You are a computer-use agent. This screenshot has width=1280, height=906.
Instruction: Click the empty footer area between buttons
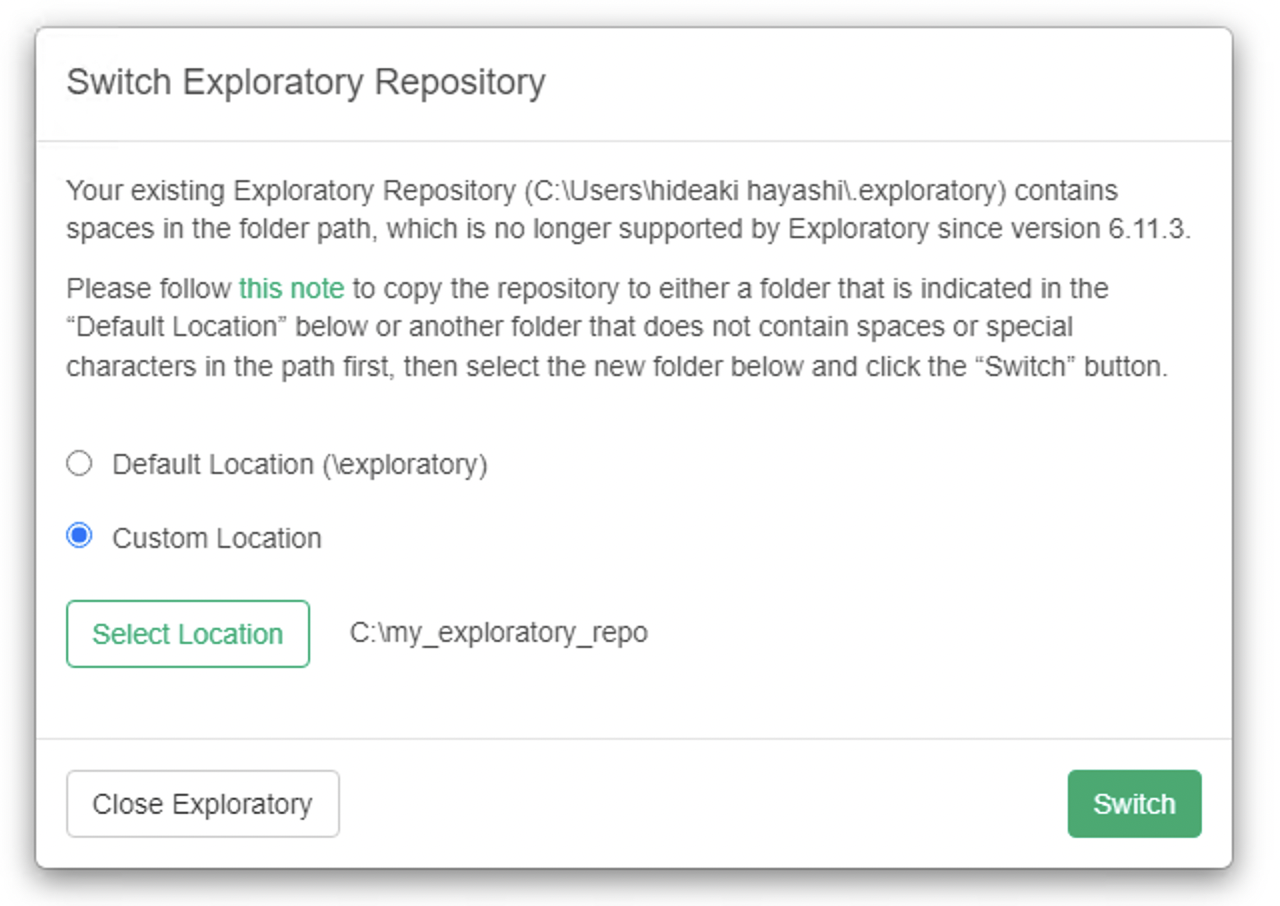pyautogui.click(x=700, y=804)
